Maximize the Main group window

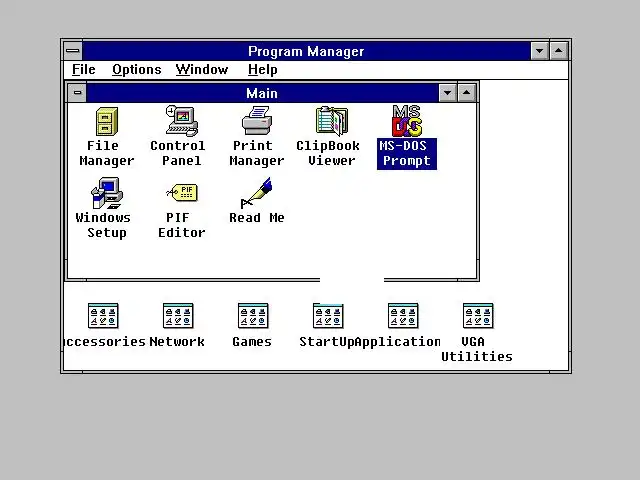coord(467,93)
